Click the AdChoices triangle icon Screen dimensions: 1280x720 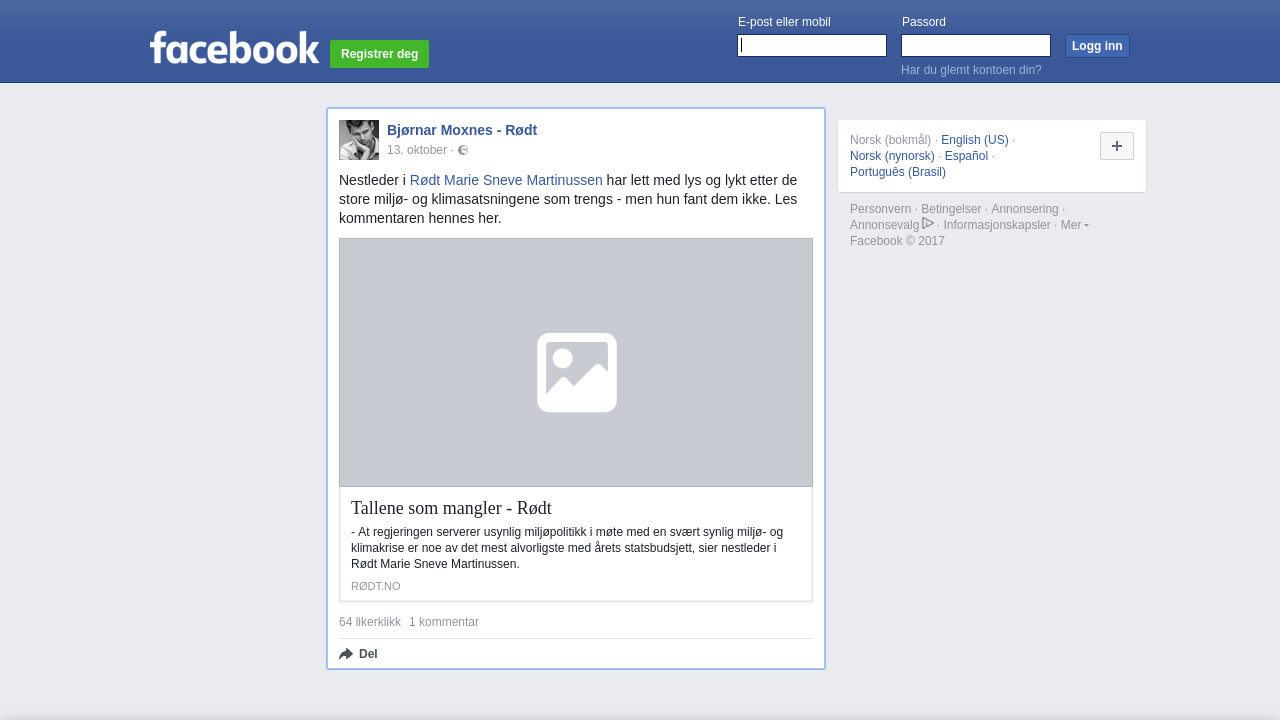[x=928, y=224]
